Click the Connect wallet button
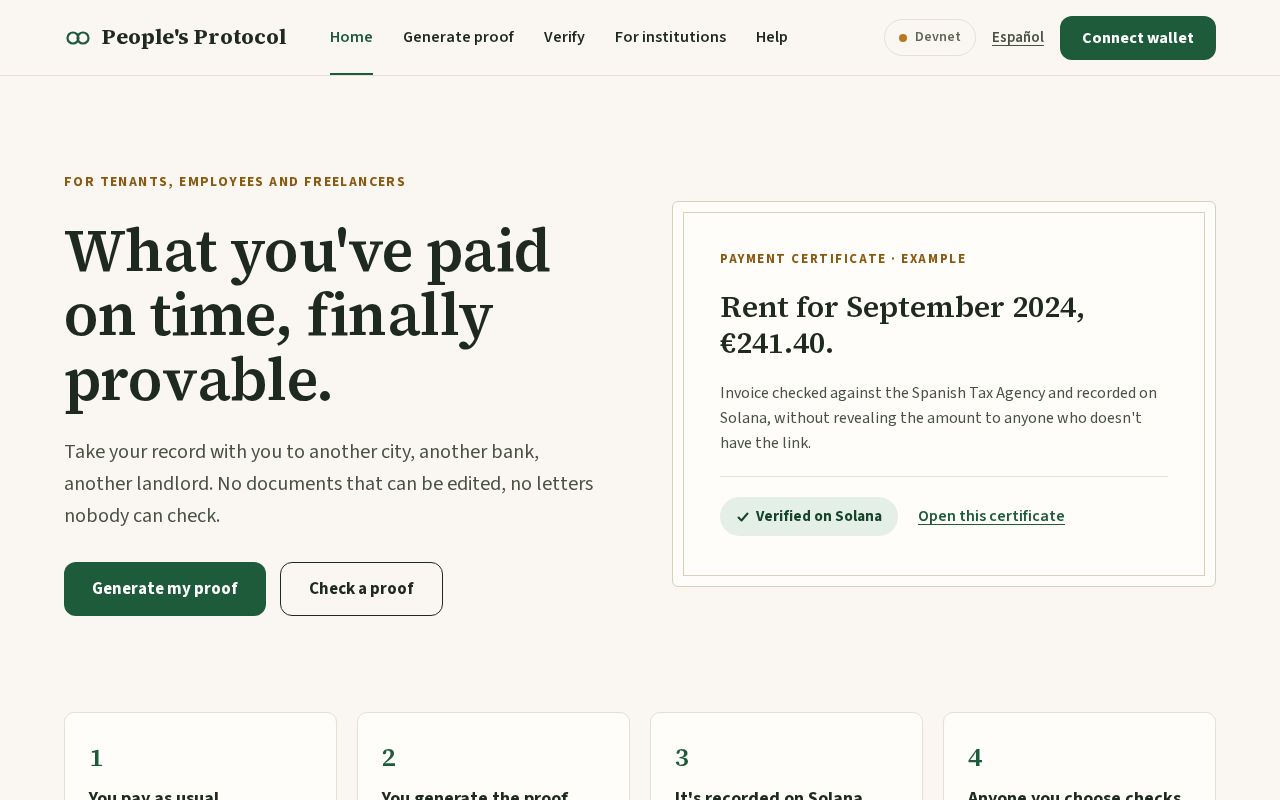 tap(1138, 38)
